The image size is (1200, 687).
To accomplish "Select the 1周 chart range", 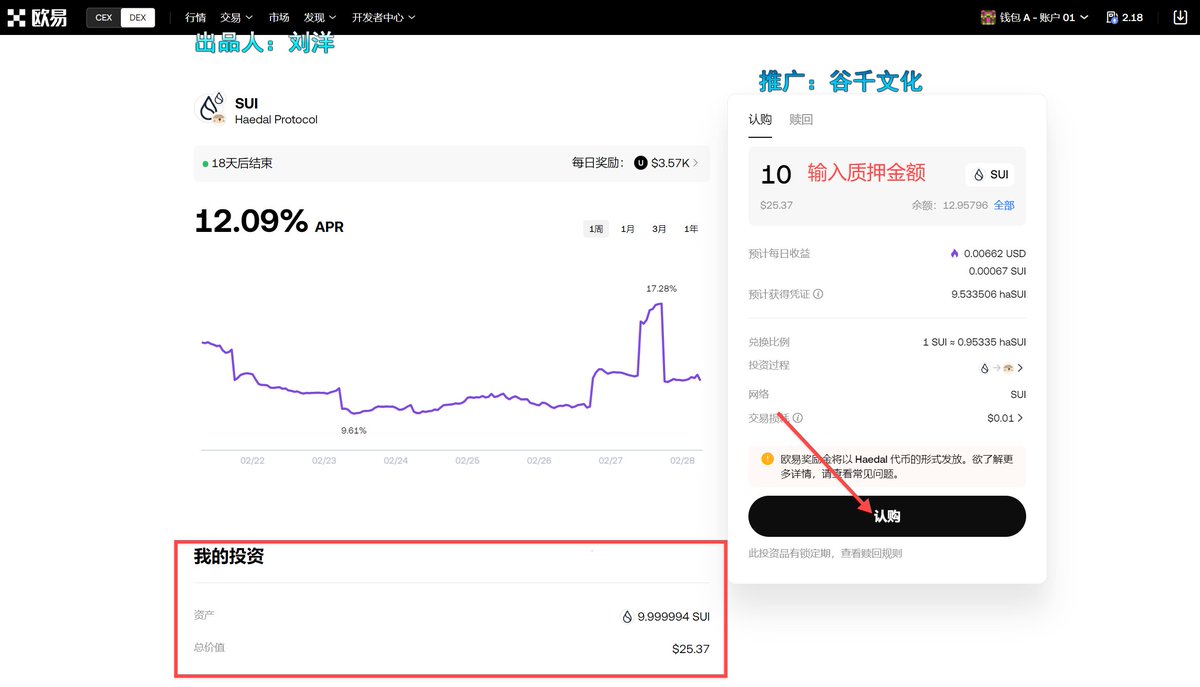I will tap(596, 229).
